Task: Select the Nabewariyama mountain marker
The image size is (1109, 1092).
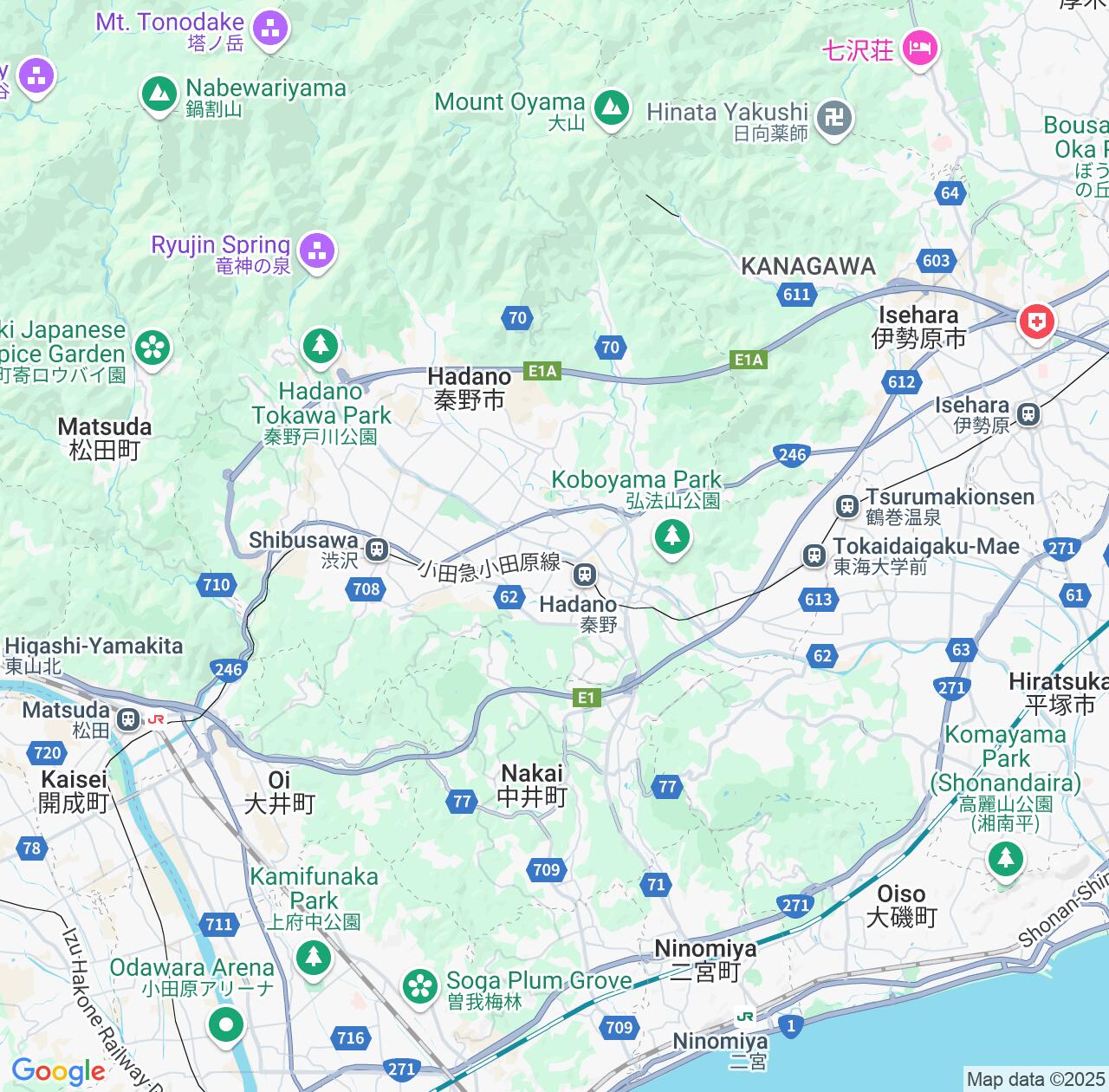Action: 159,93
